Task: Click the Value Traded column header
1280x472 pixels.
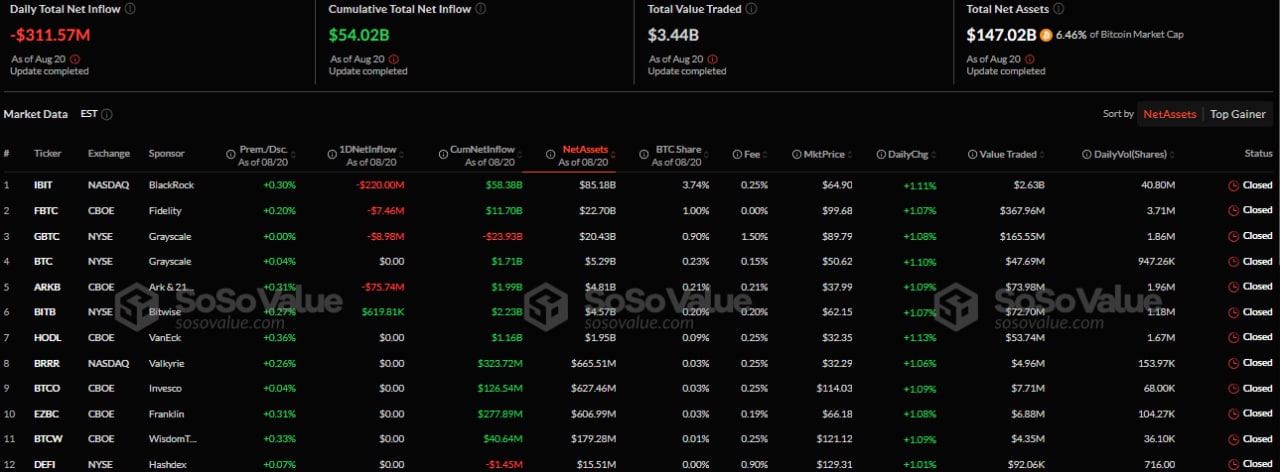Action: pos(1008,155)
